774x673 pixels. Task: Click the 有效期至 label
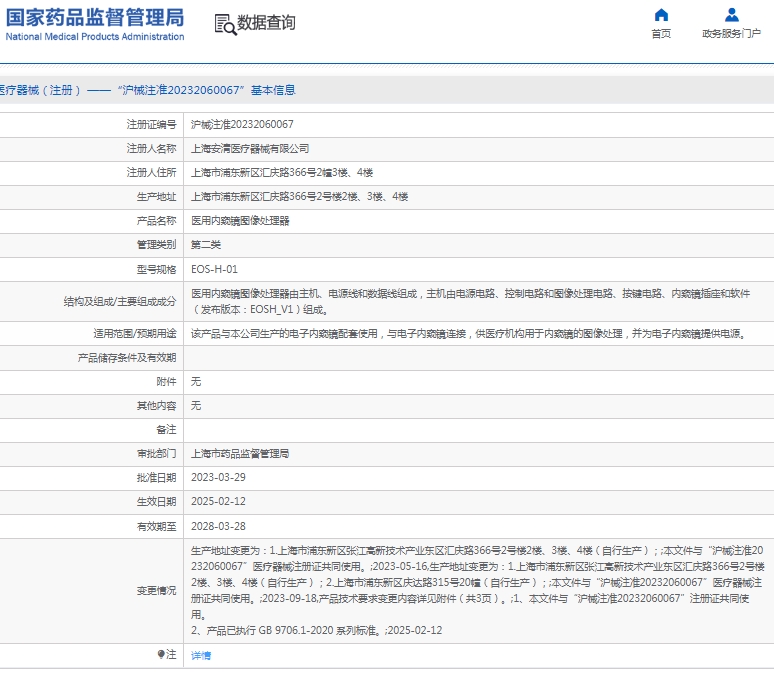156,526
